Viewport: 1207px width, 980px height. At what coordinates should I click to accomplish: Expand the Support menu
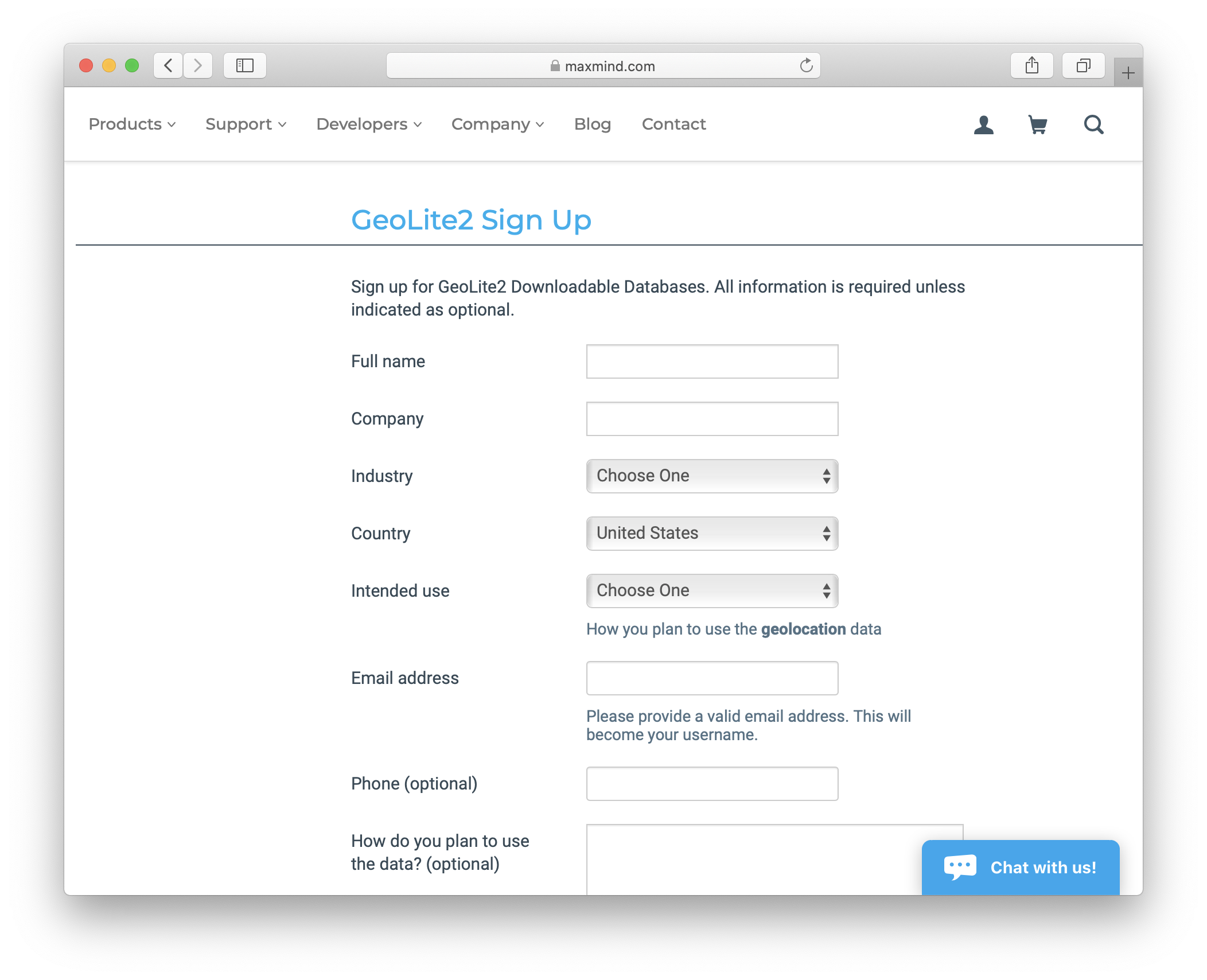coord(246,124)
